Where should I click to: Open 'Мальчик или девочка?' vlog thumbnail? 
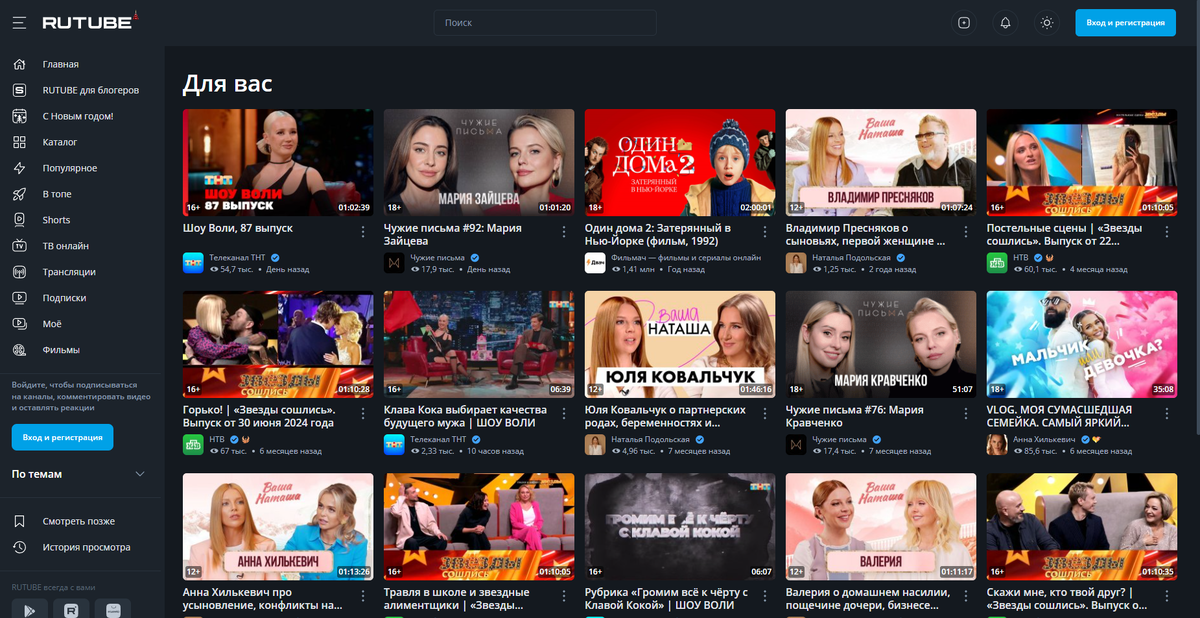click(x=1082, y=344)
